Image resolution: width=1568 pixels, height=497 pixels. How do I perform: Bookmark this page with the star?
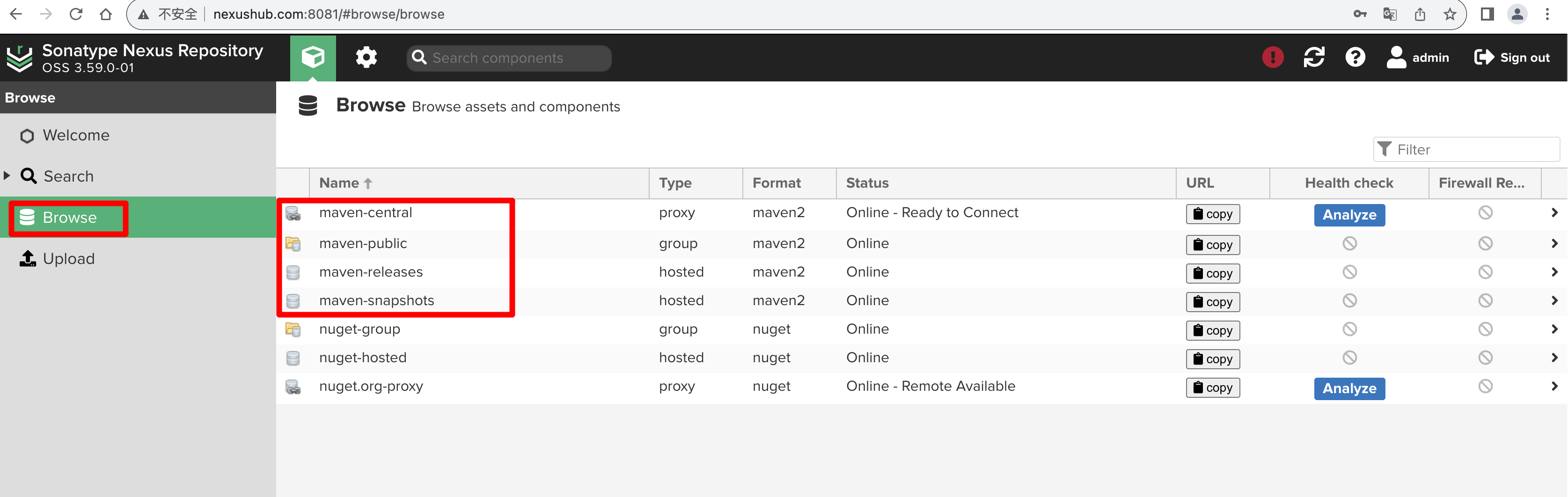click(x=1450, y=14)
